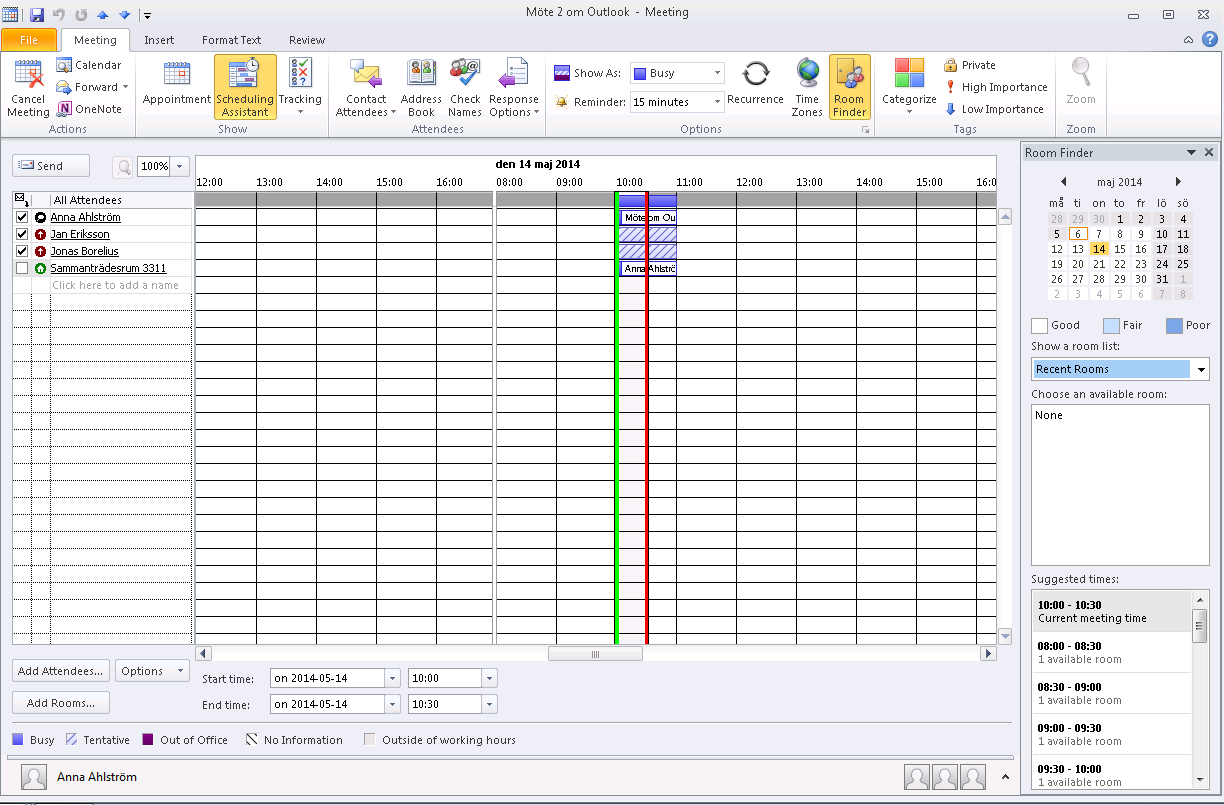This screenshot has width=1224, height=805.
Task: Send meeting to OneNote
Action: point(89,109)
